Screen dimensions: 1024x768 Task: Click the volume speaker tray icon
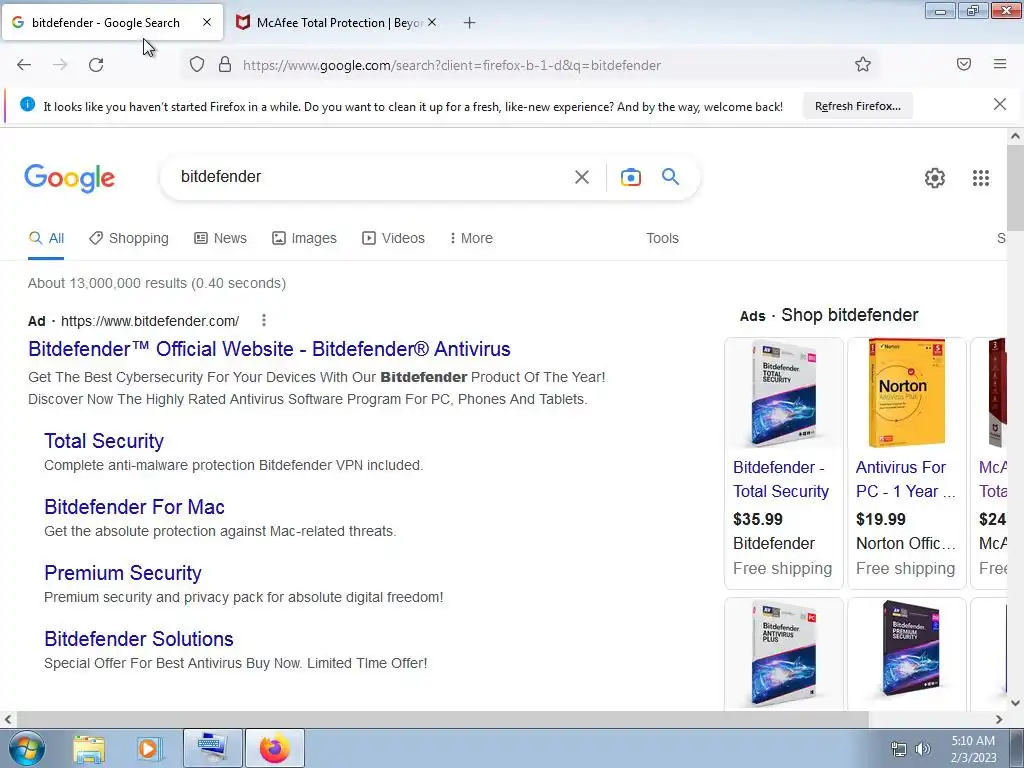923,749
